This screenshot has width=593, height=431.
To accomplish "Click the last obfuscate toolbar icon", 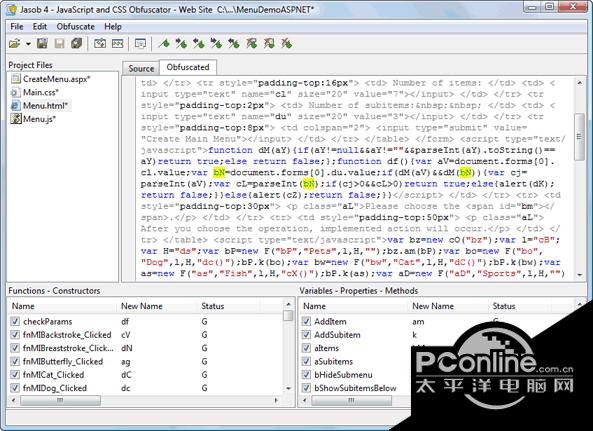I will tap(286, 44).
